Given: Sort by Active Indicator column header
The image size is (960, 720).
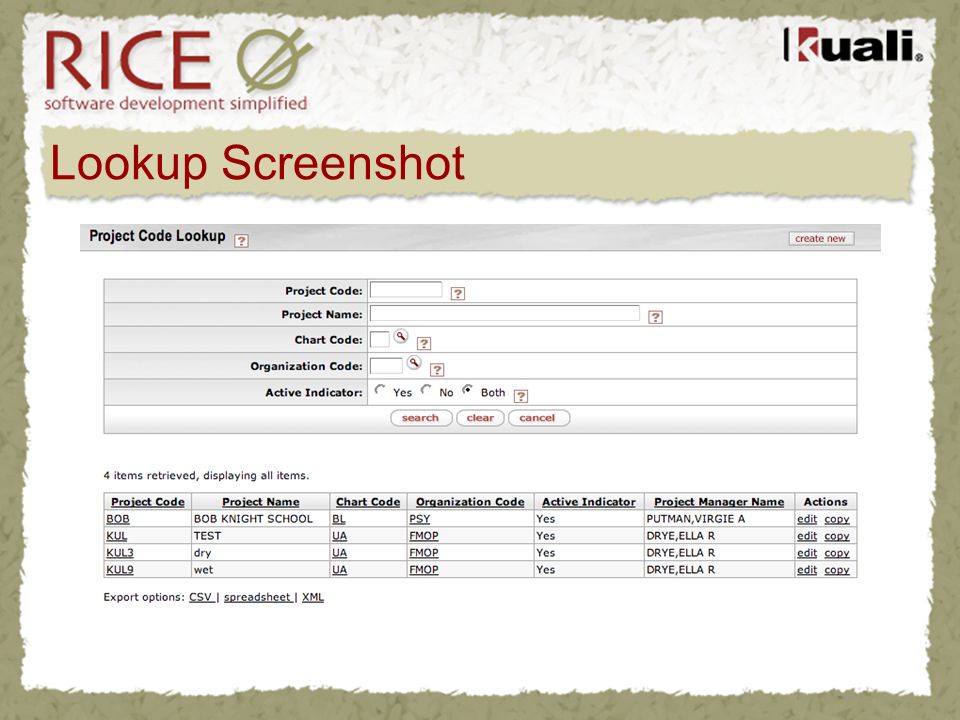Looking at the screenshot, I should click(x=589, y=502).
